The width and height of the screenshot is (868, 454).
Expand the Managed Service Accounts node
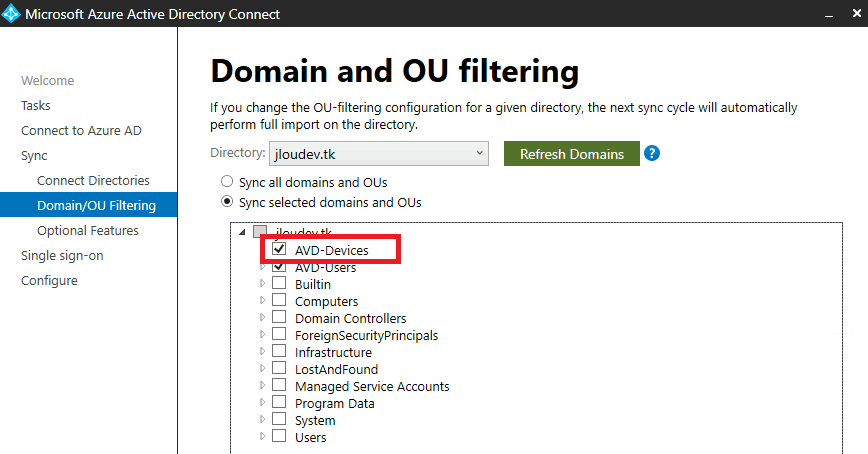[262, 385]
